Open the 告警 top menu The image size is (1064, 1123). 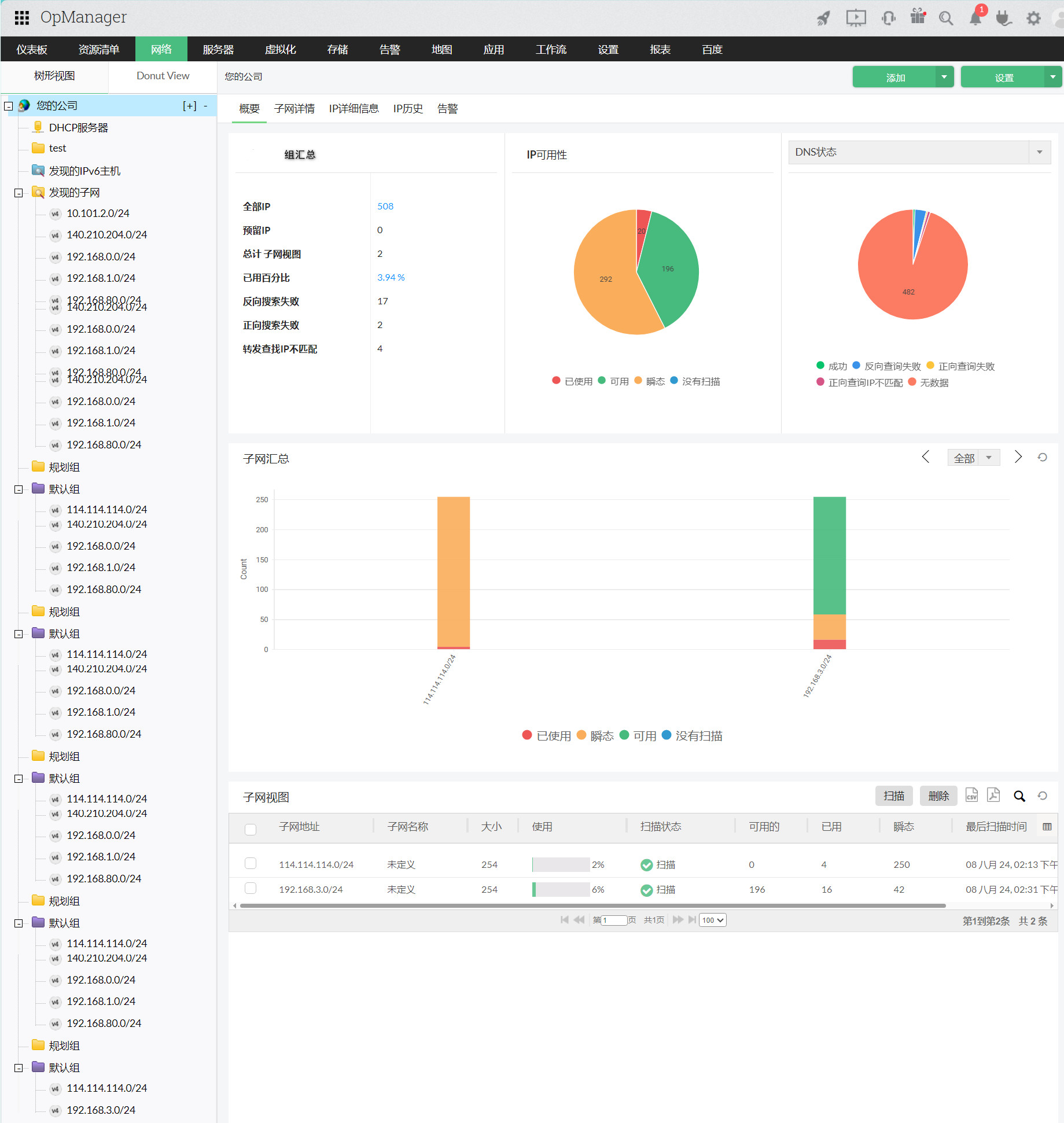pos(389,49)
